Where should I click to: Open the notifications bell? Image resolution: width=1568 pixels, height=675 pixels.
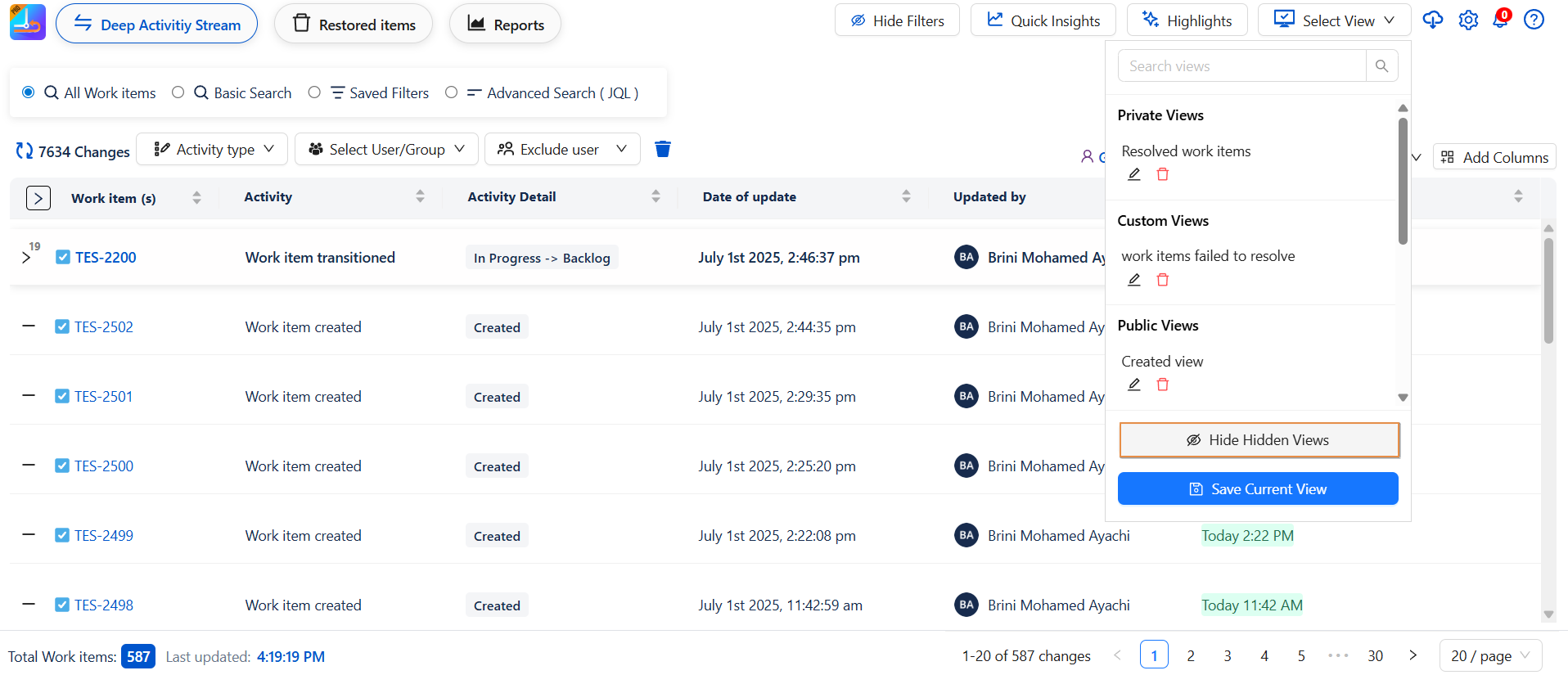(x=1500, y=20)
